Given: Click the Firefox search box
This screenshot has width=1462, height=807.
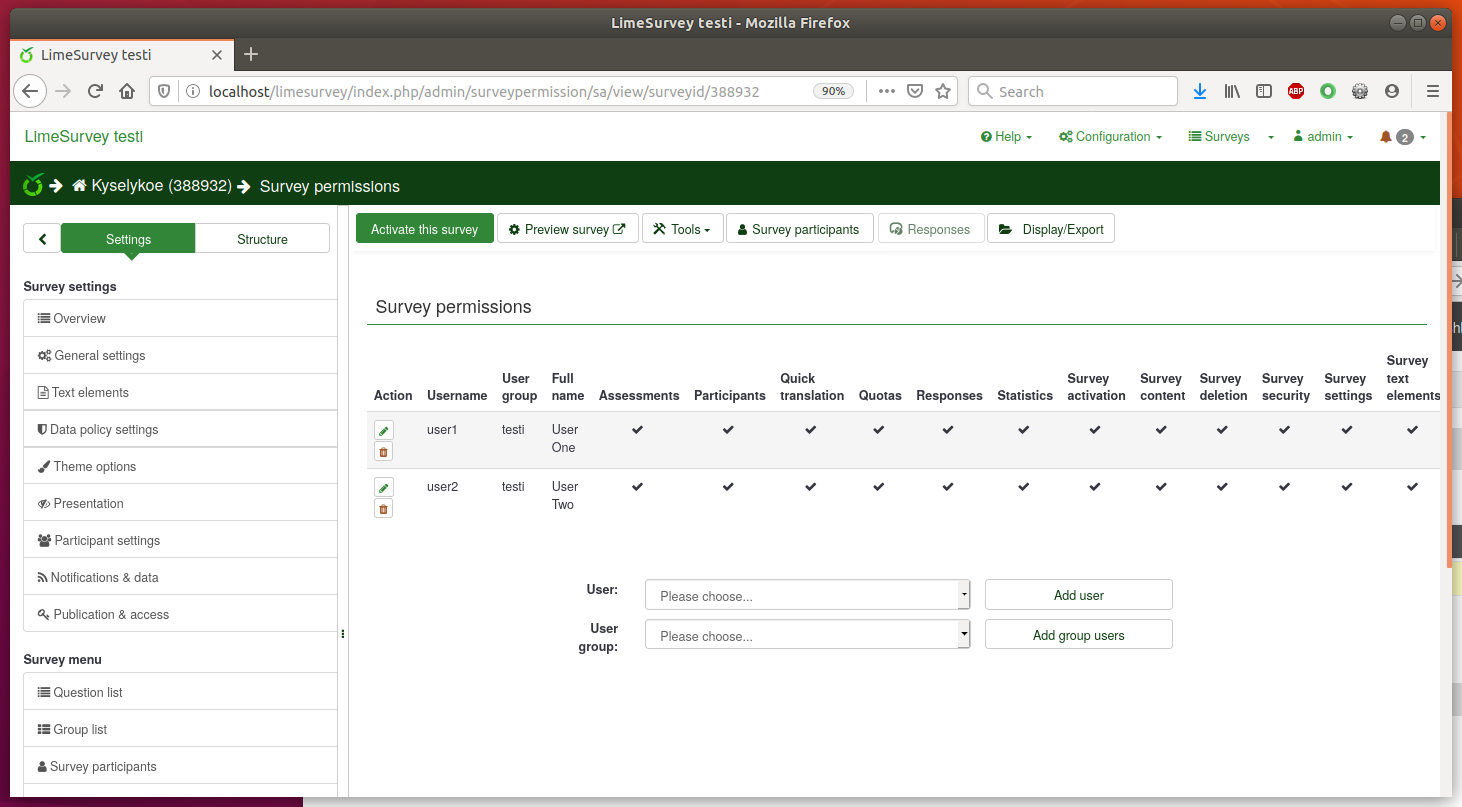Looking at the screenshot, I should (1073, 91).
